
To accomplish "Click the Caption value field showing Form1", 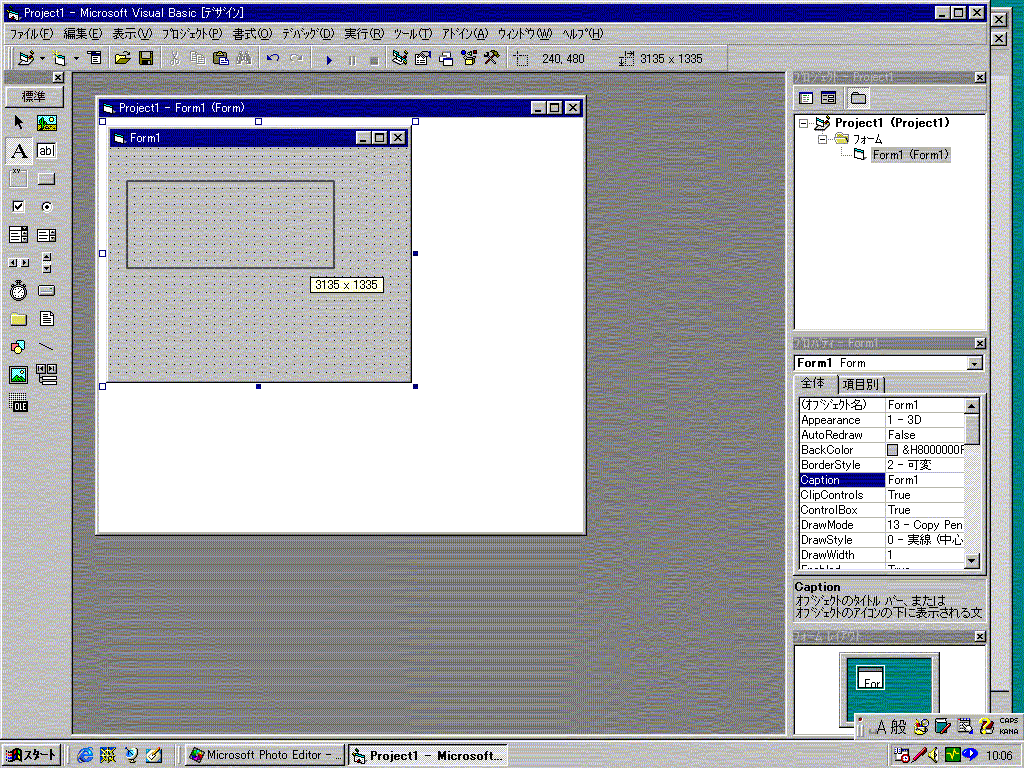I will click(x=925, y=480).
